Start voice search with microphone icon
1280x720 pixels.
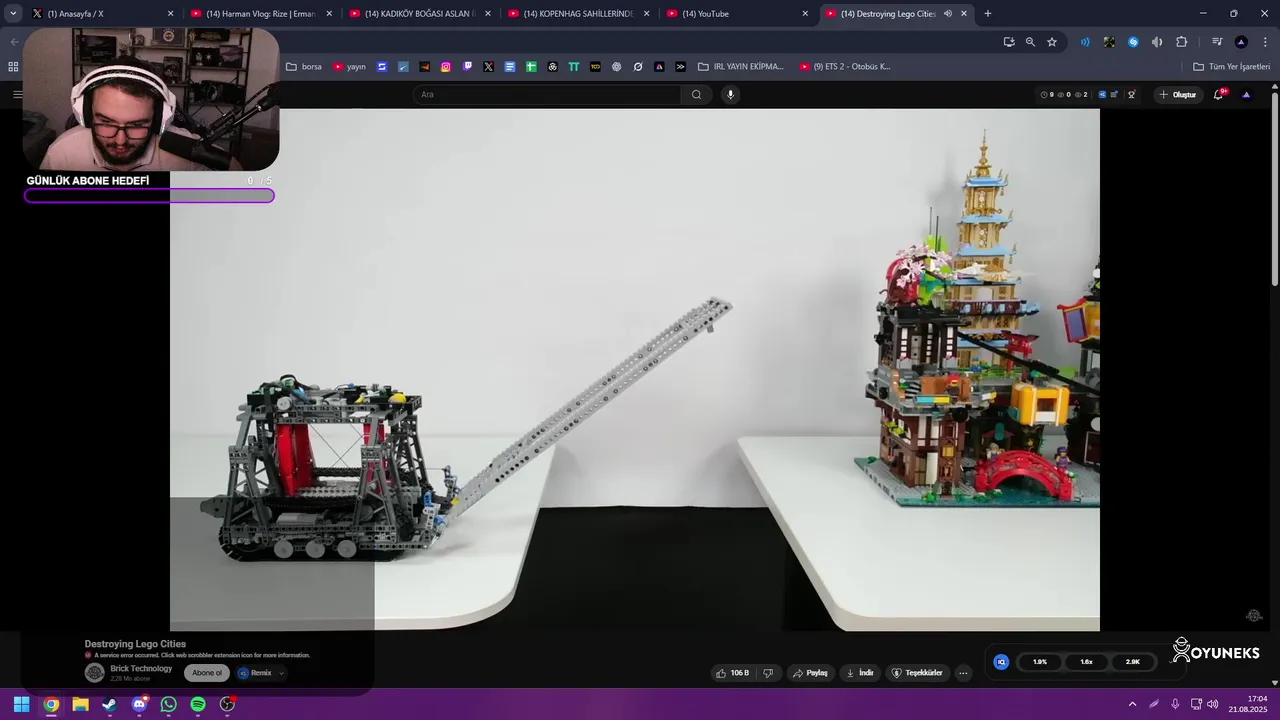[730, 95]
